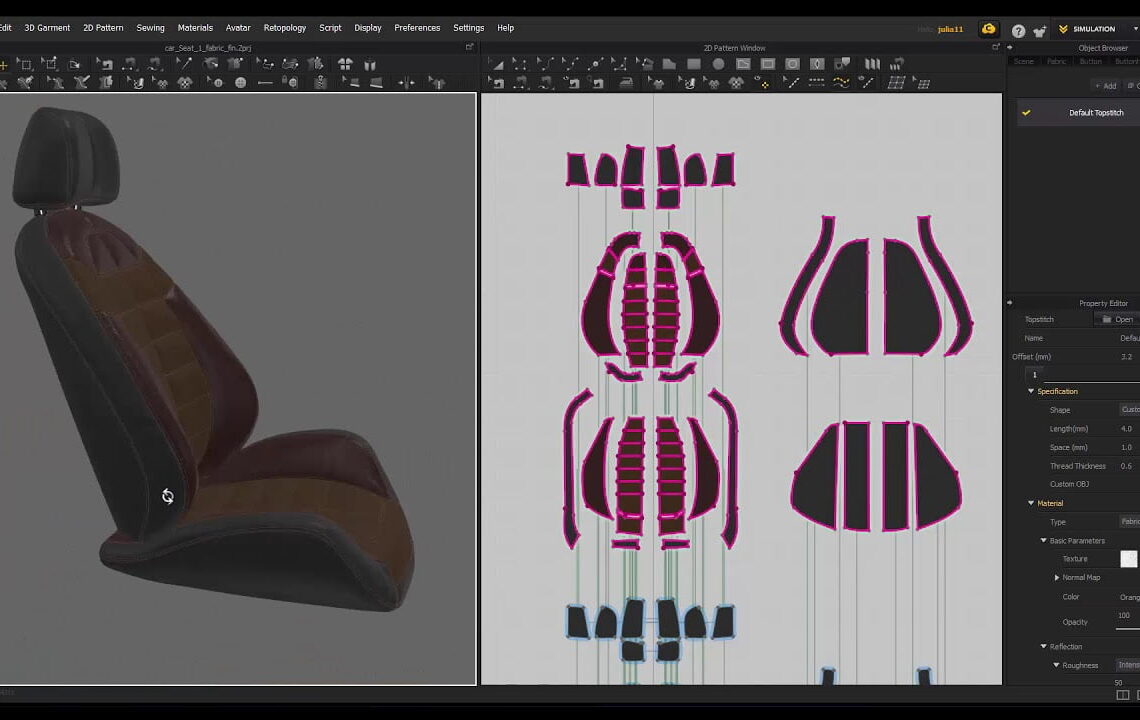The width and height of the screenshot is (1140, 720).
Task: Click the Color swatch set to Orange
Action: (x=1133, y=596)
